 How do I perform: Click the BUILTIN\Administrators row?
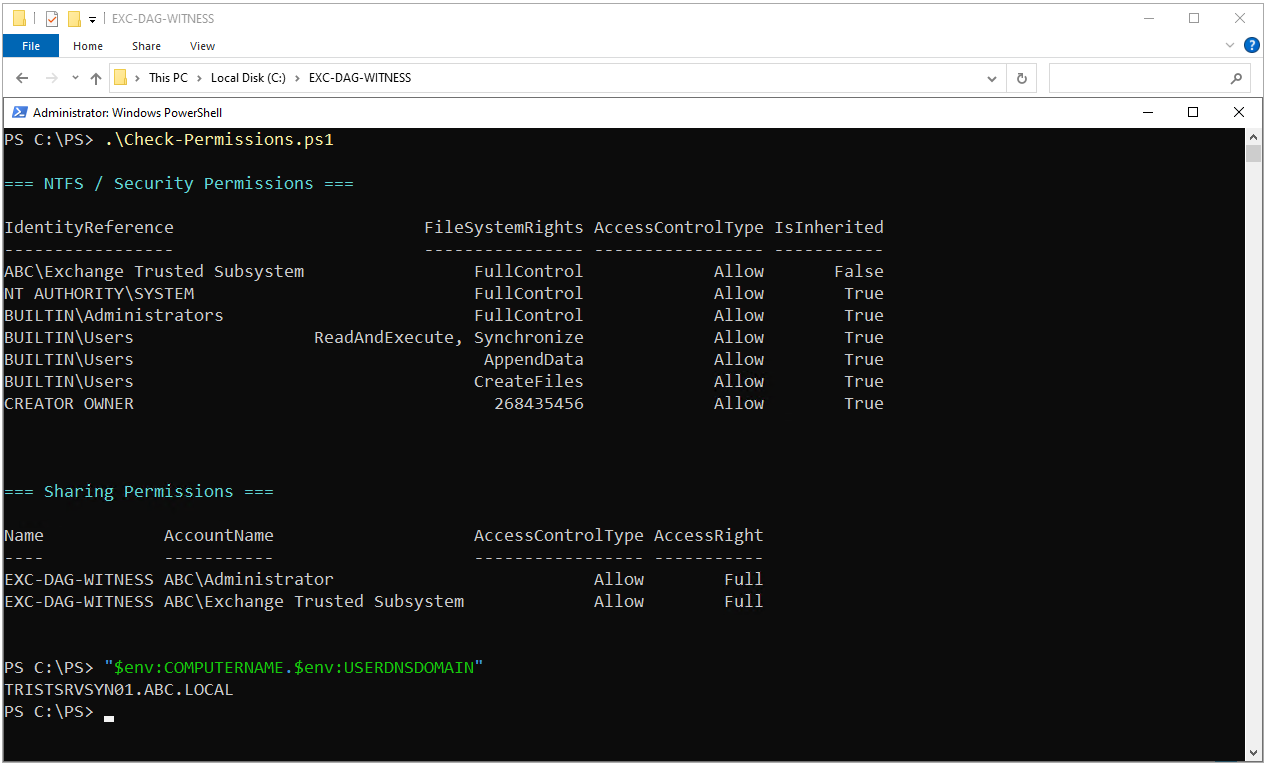pyautogui.click(x=444, y=315)
